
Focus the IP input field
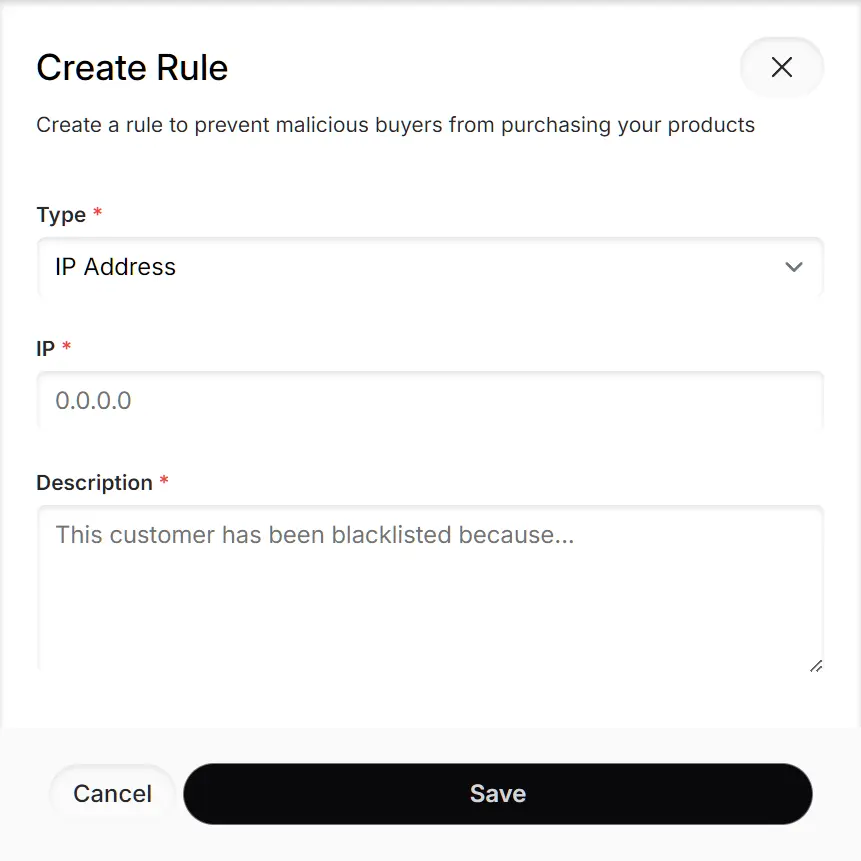430,401
